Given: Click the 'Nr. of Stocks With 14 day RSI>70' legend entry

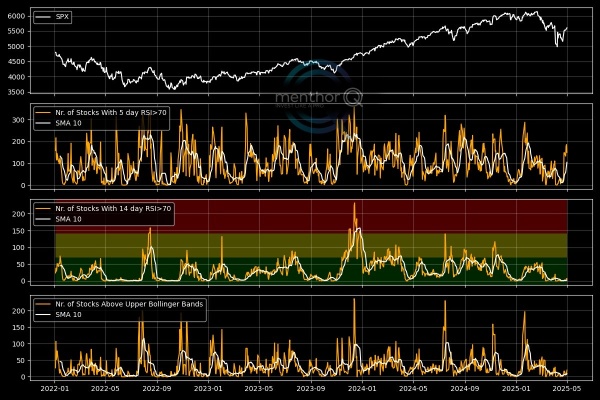Looking at the screenshot, I should (113, 209).
